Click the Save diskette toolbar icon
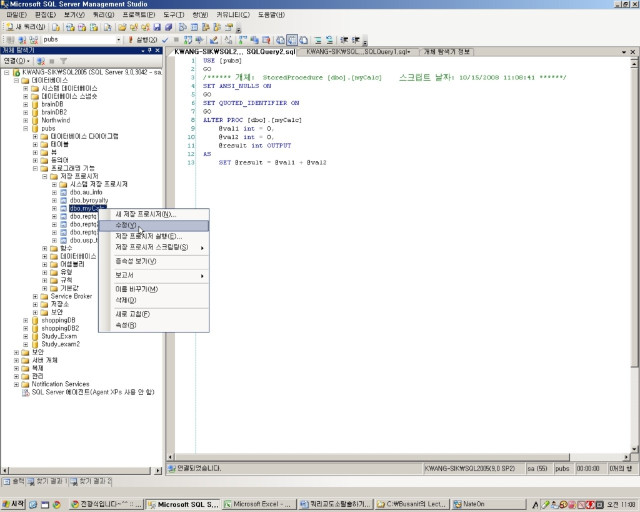Image resolution: width=640 pixels, height=512 pixels. pos(157,27)
